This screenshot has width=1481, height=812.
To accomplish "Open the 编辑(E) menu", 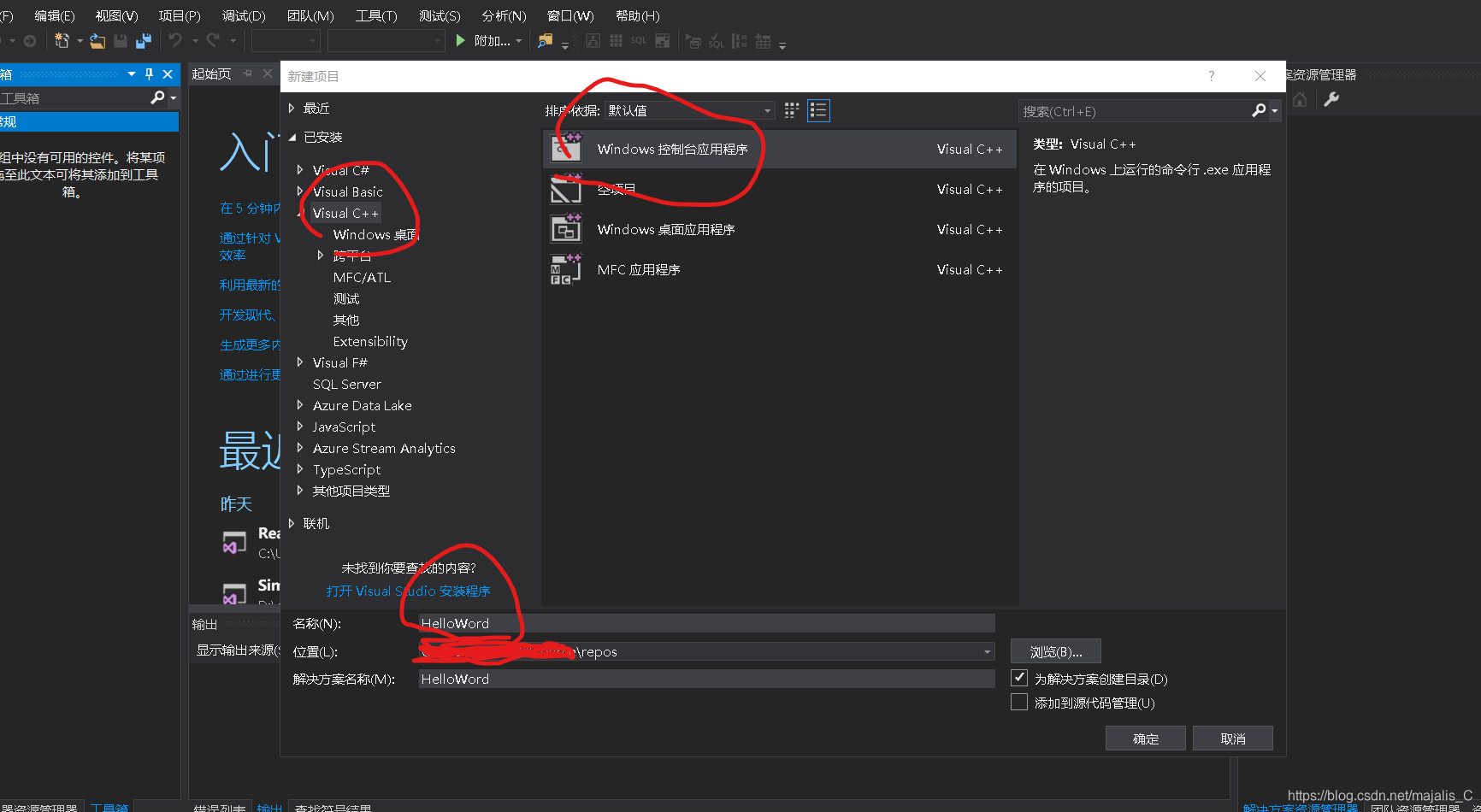I will coord(55,15).
